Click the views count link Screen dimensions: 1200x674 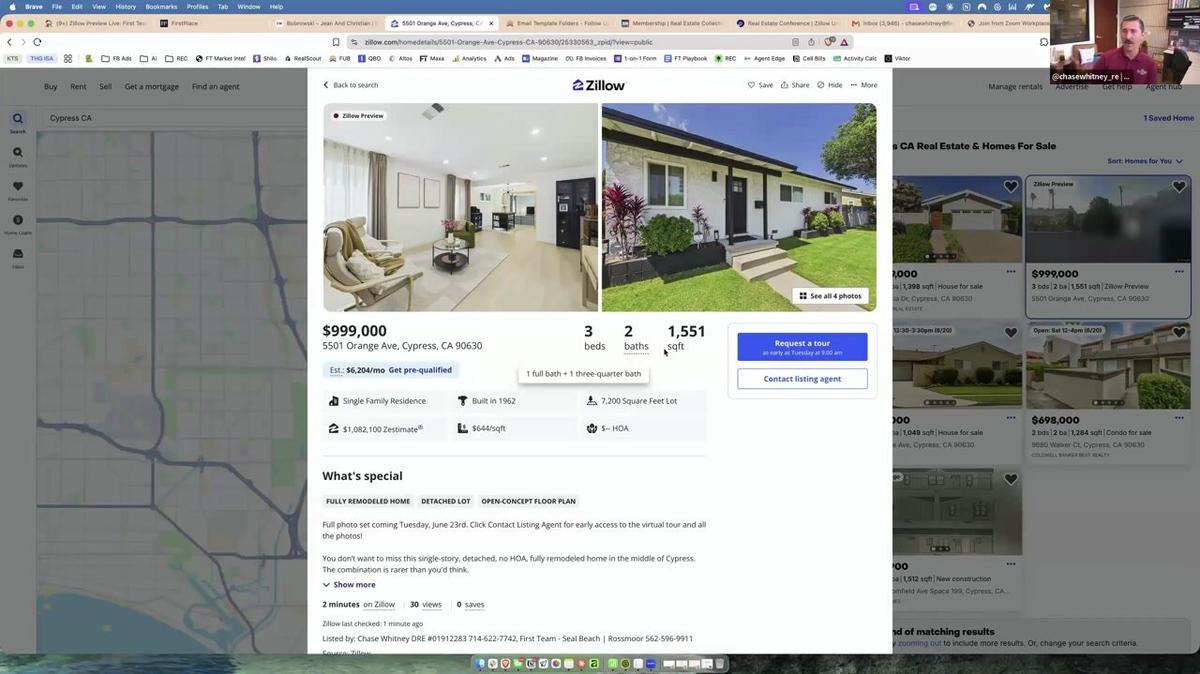432,604
